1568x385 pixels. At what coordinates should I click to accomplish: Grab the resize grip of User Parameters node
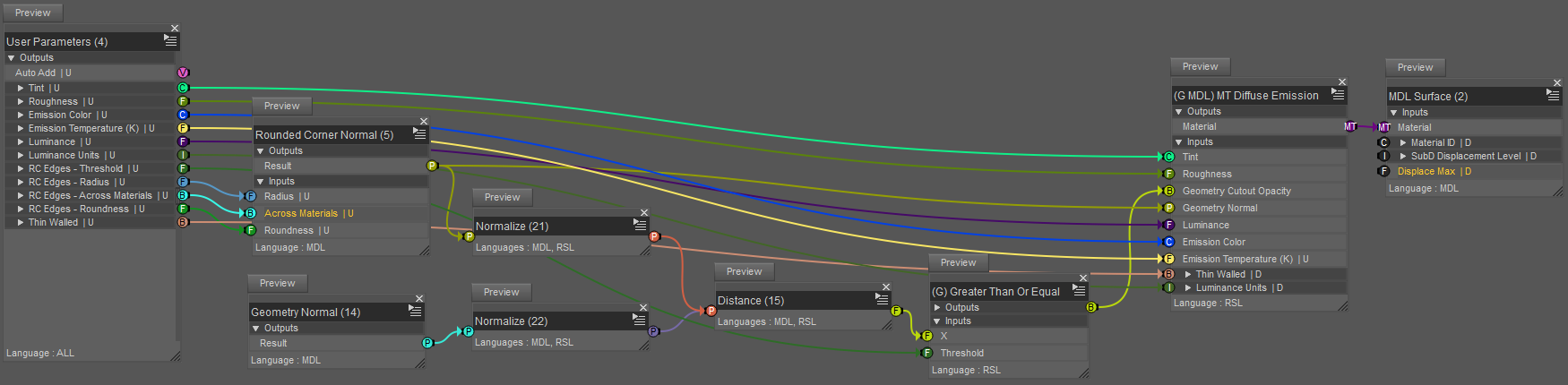point(176,356)
